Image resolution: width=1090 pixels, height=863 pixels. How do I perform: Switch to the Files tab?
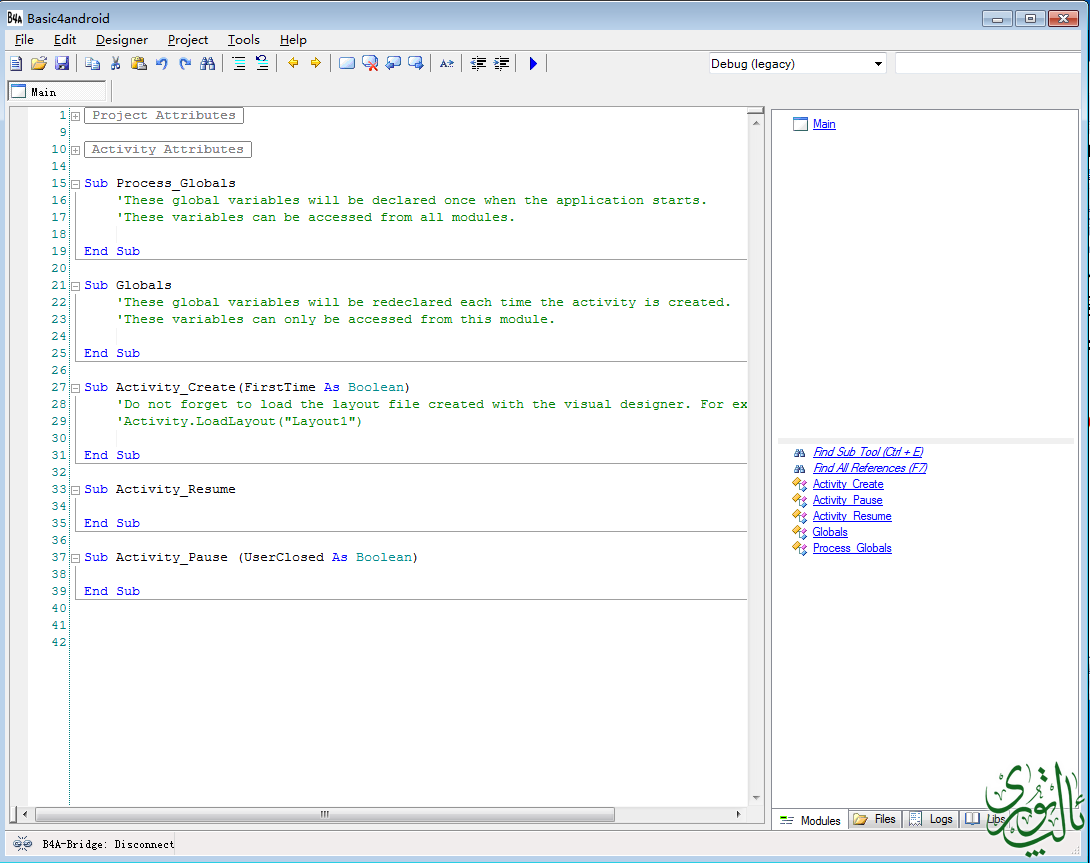point(875,819)
